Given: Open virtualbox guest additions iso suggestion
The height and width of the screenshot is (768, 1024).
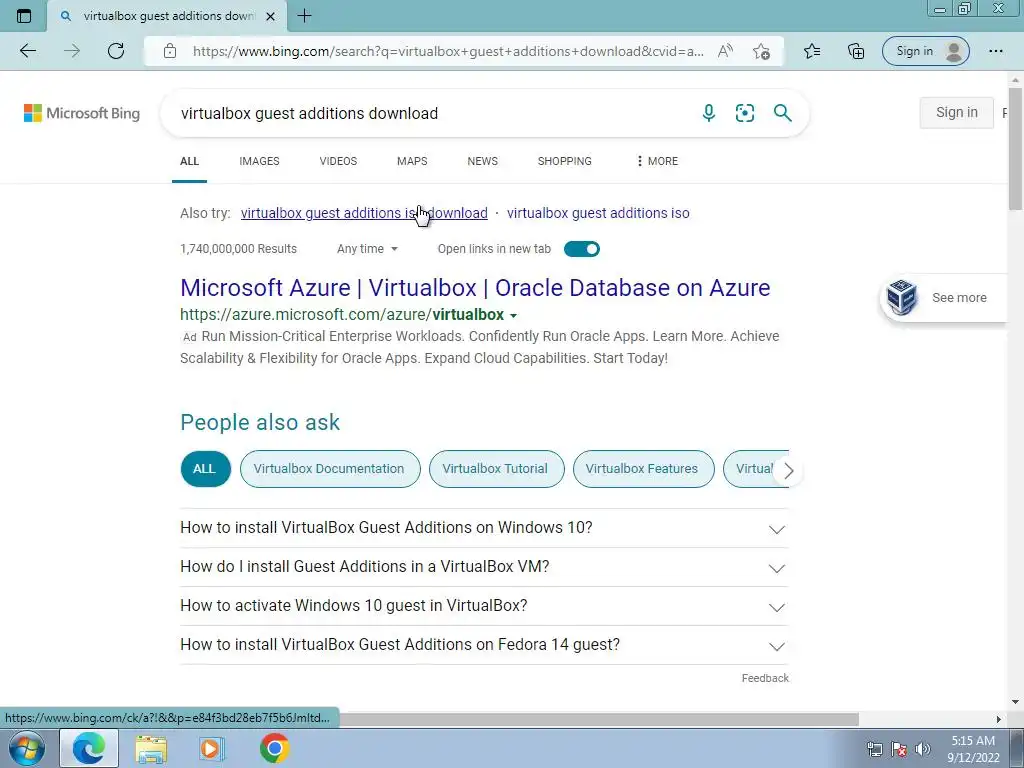Looking at the screenshot, I should [598, 213].
